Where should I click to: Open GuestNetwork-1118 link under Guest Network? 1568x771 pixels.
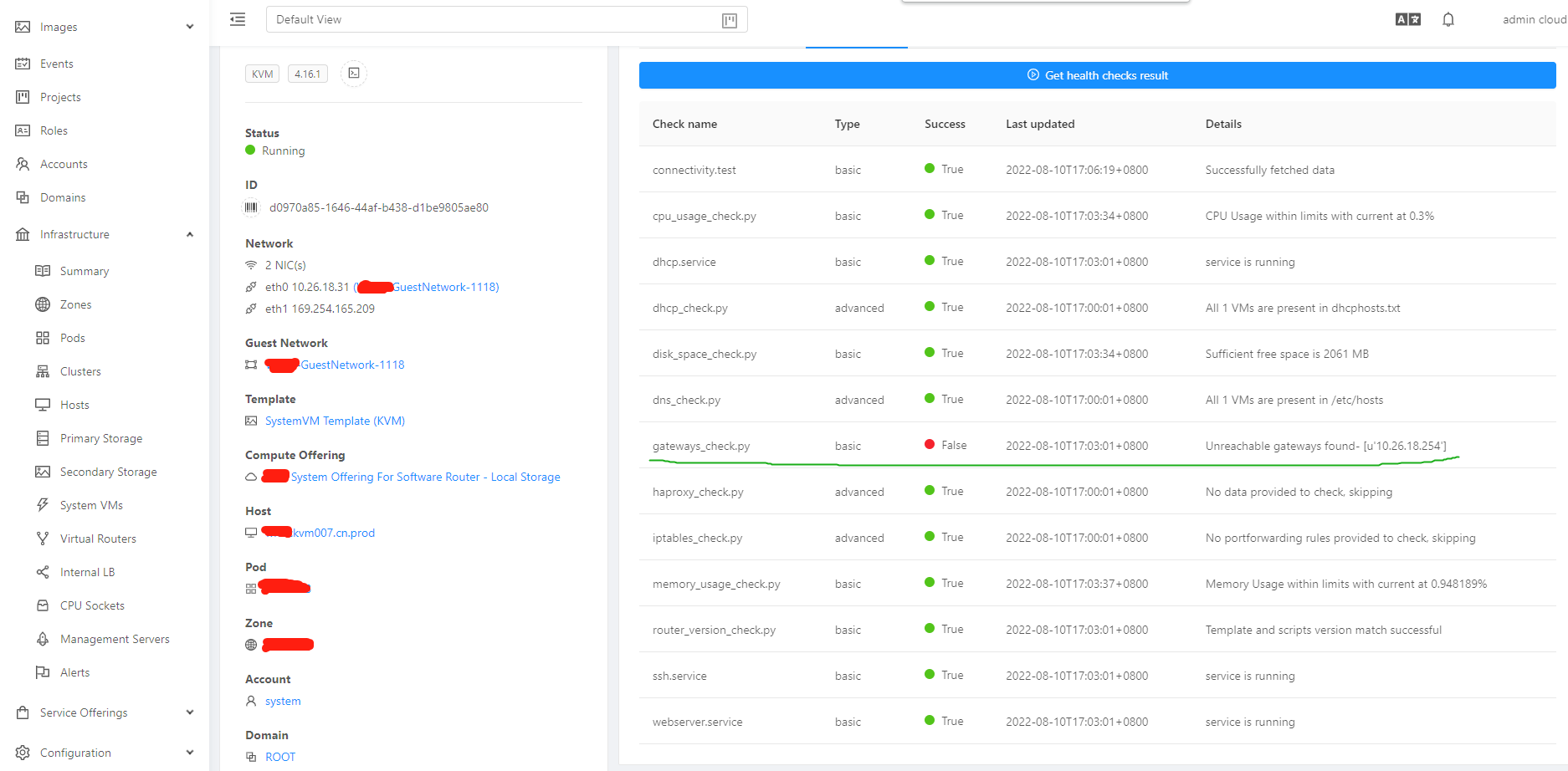352,365
